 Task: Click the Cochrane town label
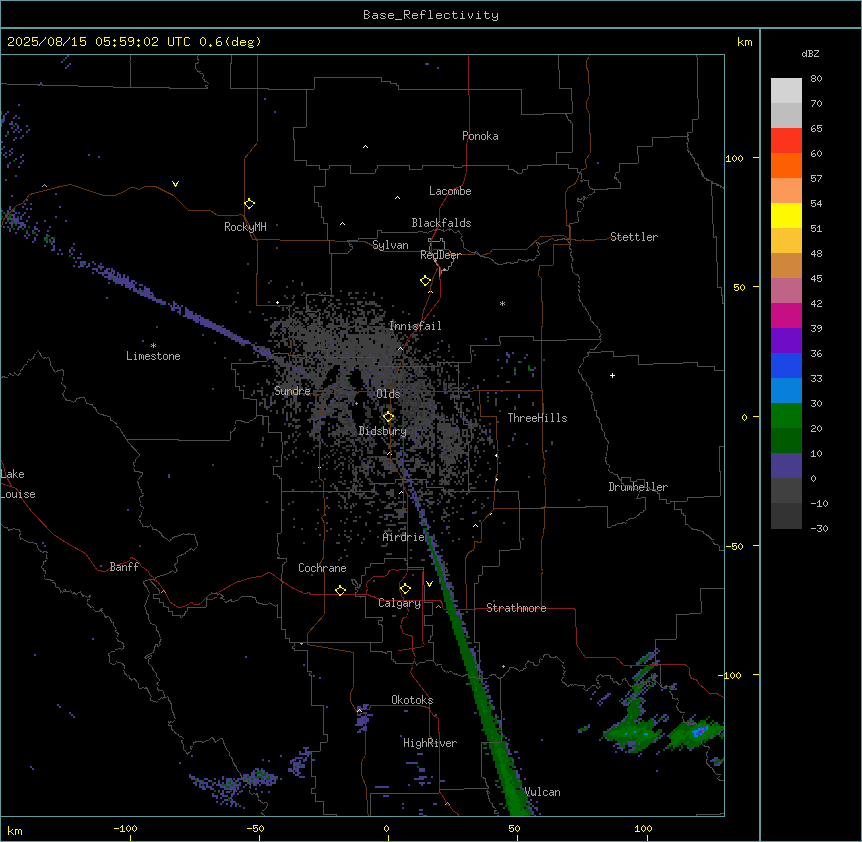322,568
